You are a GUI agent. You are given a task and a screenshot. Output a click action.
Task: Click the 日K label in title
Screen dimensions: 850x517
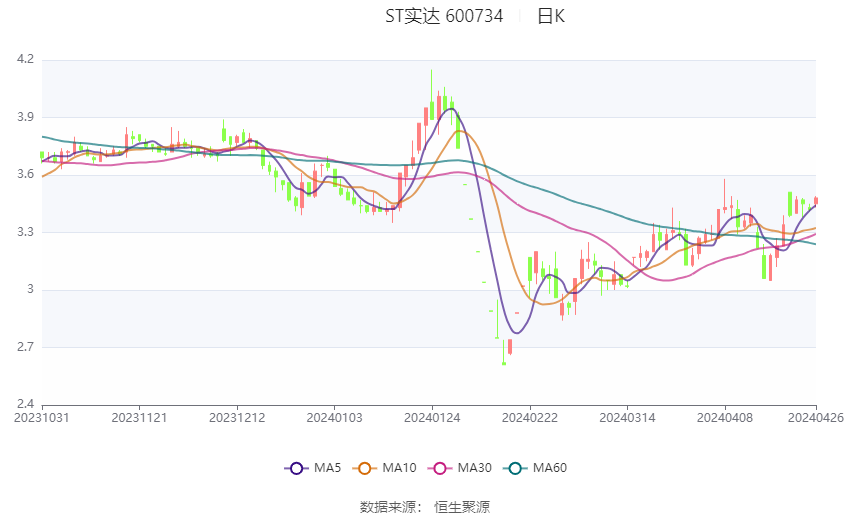551,16
